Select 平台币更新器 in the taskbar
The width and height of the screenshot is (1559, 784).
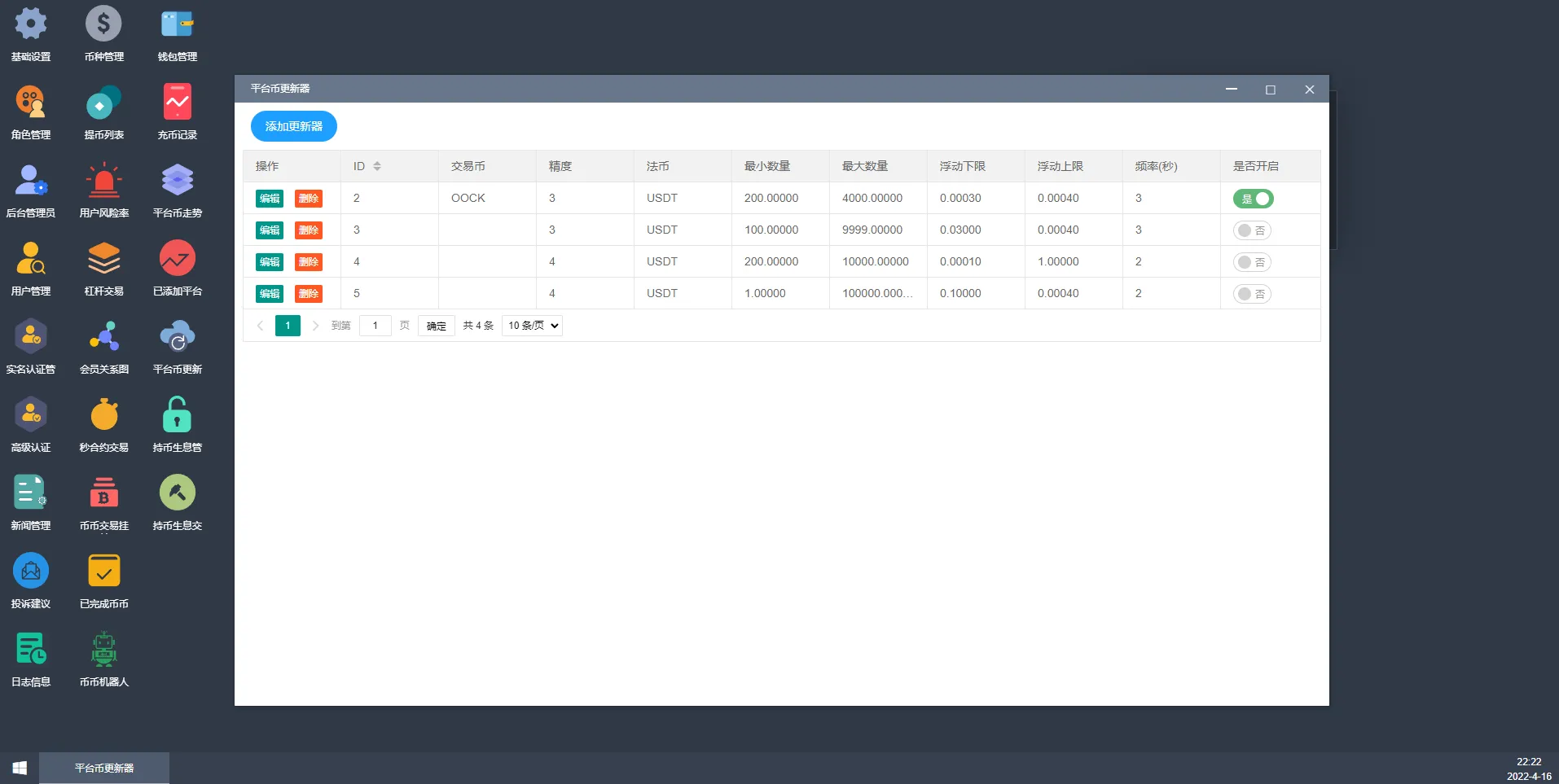(x=104, y=768)
